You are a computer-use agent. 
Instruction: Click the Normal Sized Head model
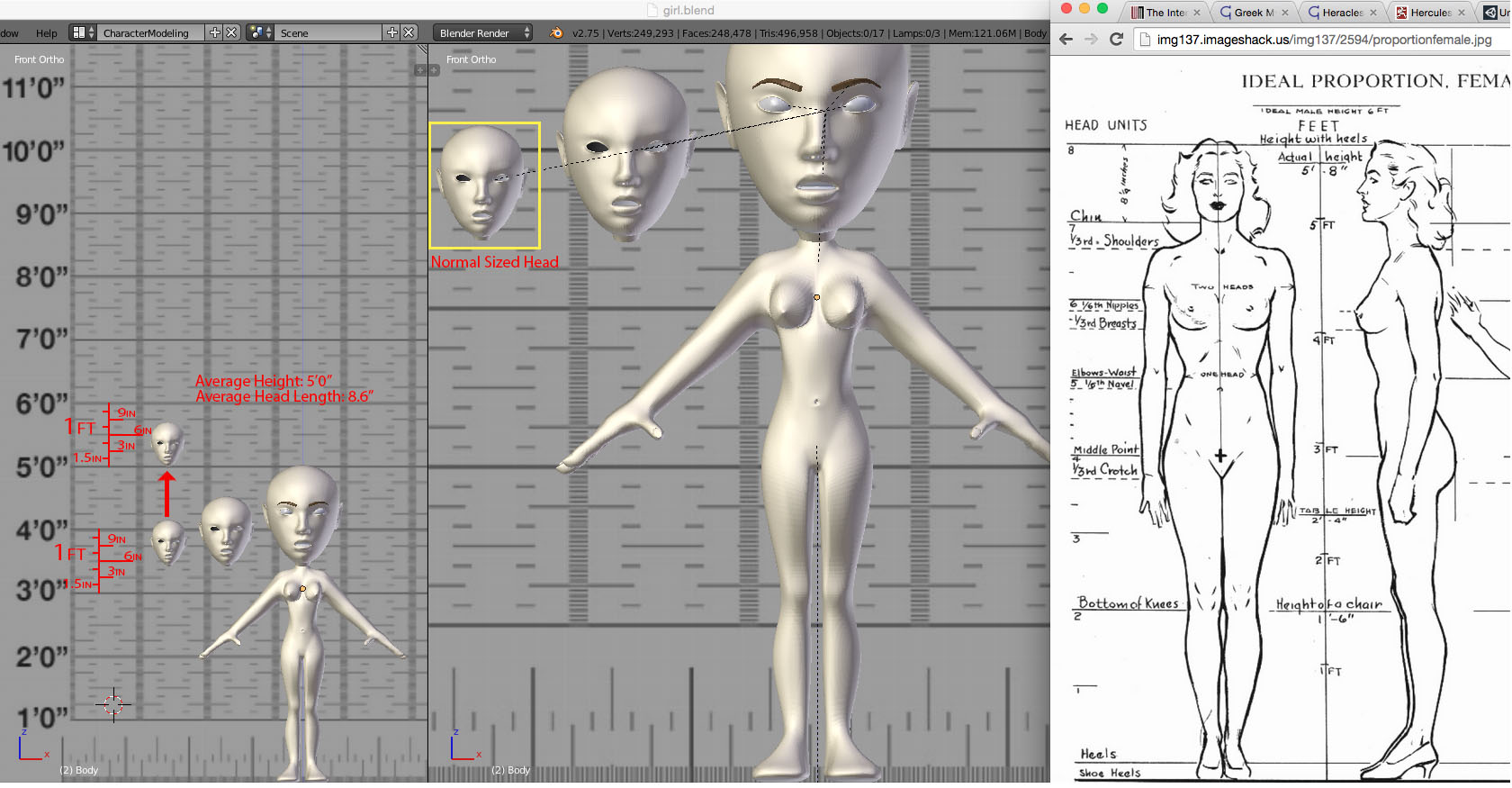coord(481,183)
